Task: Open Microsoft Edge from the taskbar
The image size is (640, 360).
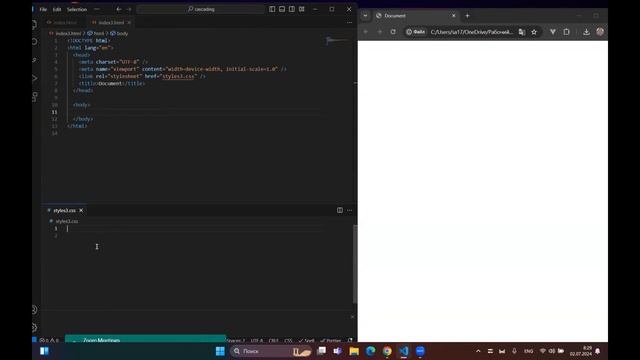Action: point(371,351)
